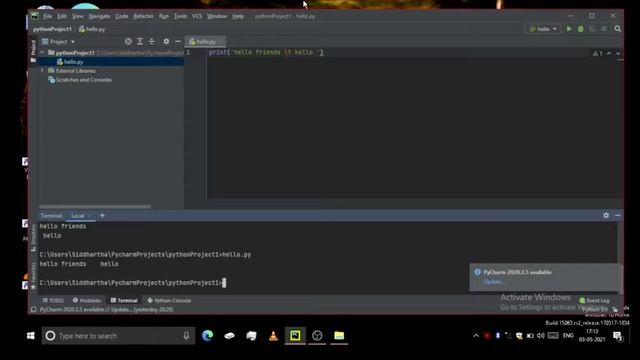Click the Collapse All icon in Project panel
The width and height of the screenshot is (640, 360).
[x=151, y=42]
